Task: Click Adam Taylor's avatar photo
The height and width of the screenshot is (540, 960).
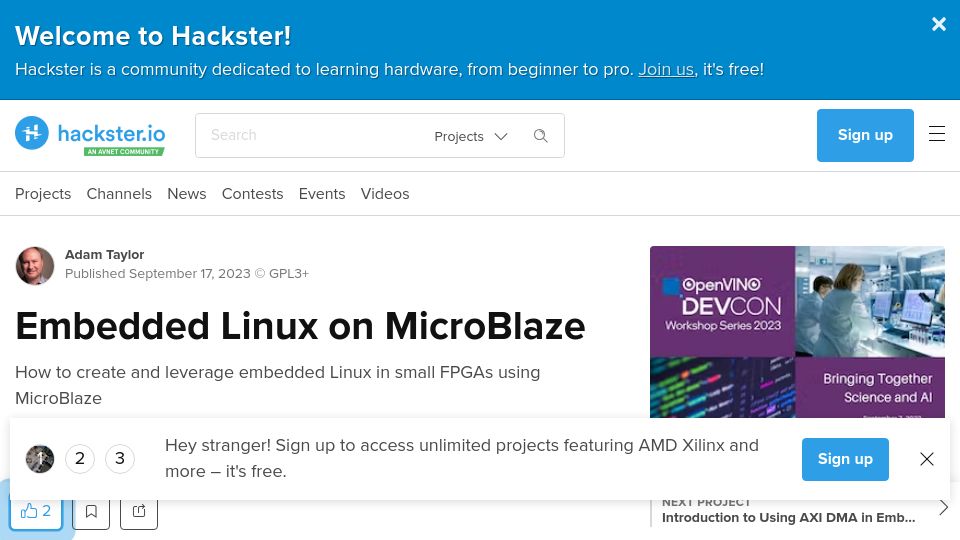Action: point(35,266)
